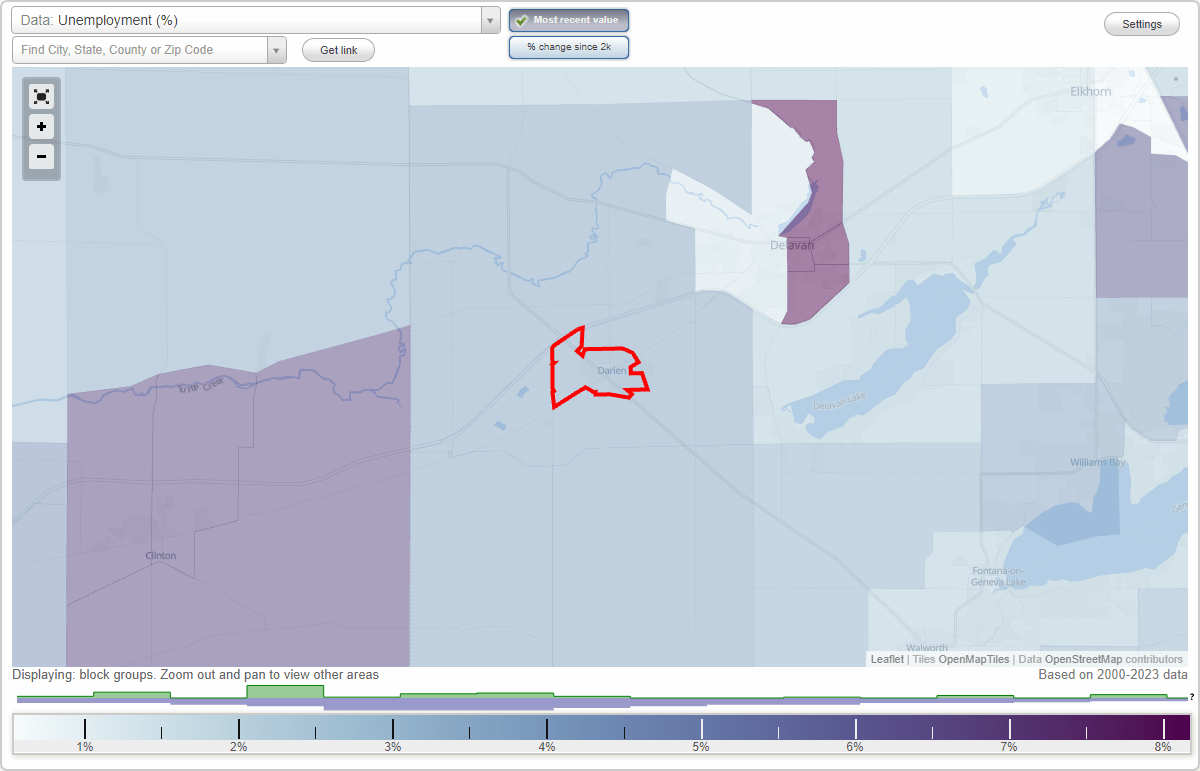Switch to % change since 2k view
The width and height of the screenshot is (1200, 771).
click(568, 46)
